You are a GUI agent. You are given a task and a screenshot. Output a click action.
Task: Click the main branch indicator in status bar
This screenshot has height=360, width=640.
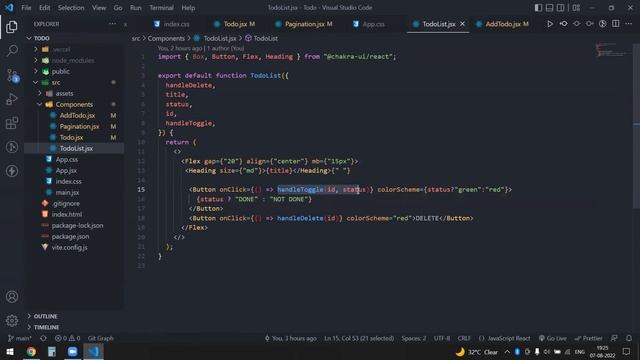pyautogui.click(x=20, y=338)
